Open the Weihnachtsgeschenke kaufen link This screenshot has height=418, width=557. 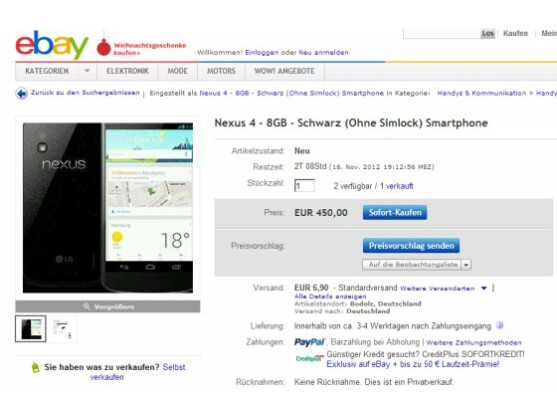coord(150,49)
